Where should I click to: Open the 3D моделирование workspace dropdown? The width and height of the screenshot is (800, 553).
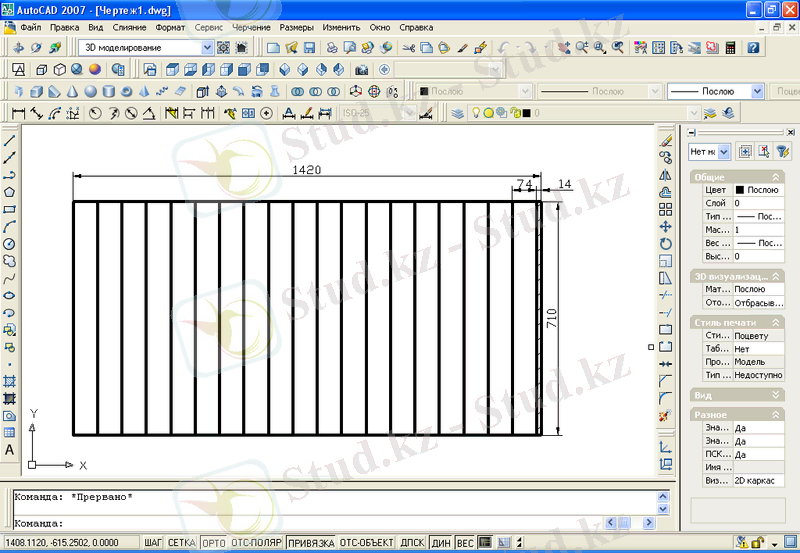208,47
